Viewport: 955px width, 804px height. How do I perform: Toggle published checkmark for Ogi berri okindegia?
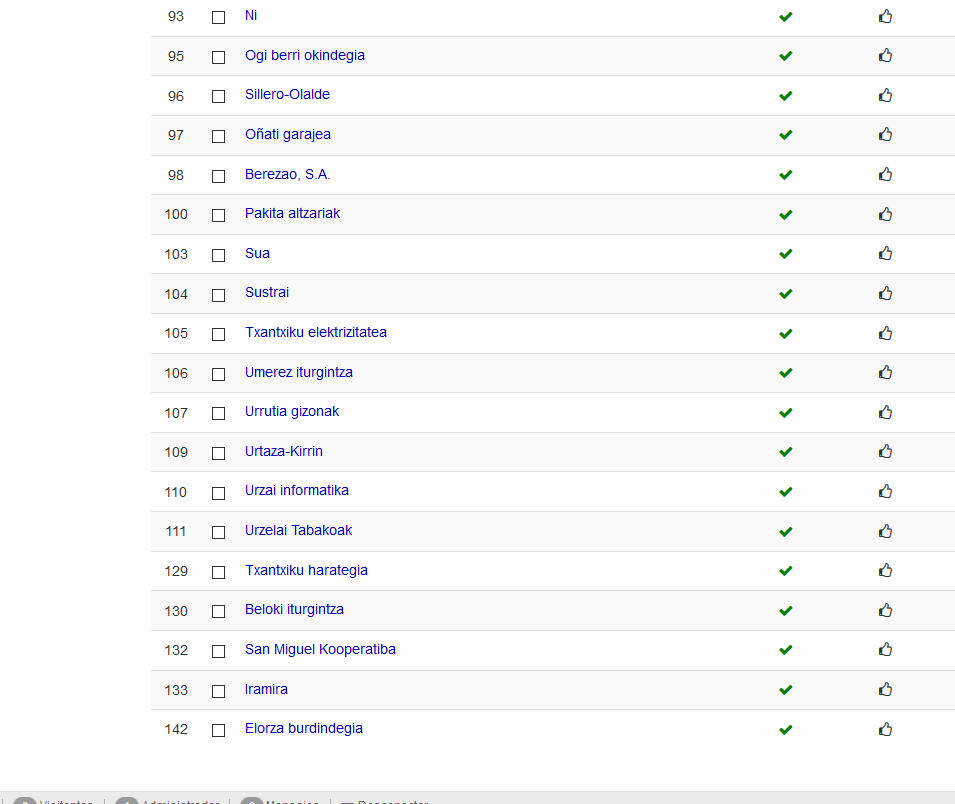786,56
